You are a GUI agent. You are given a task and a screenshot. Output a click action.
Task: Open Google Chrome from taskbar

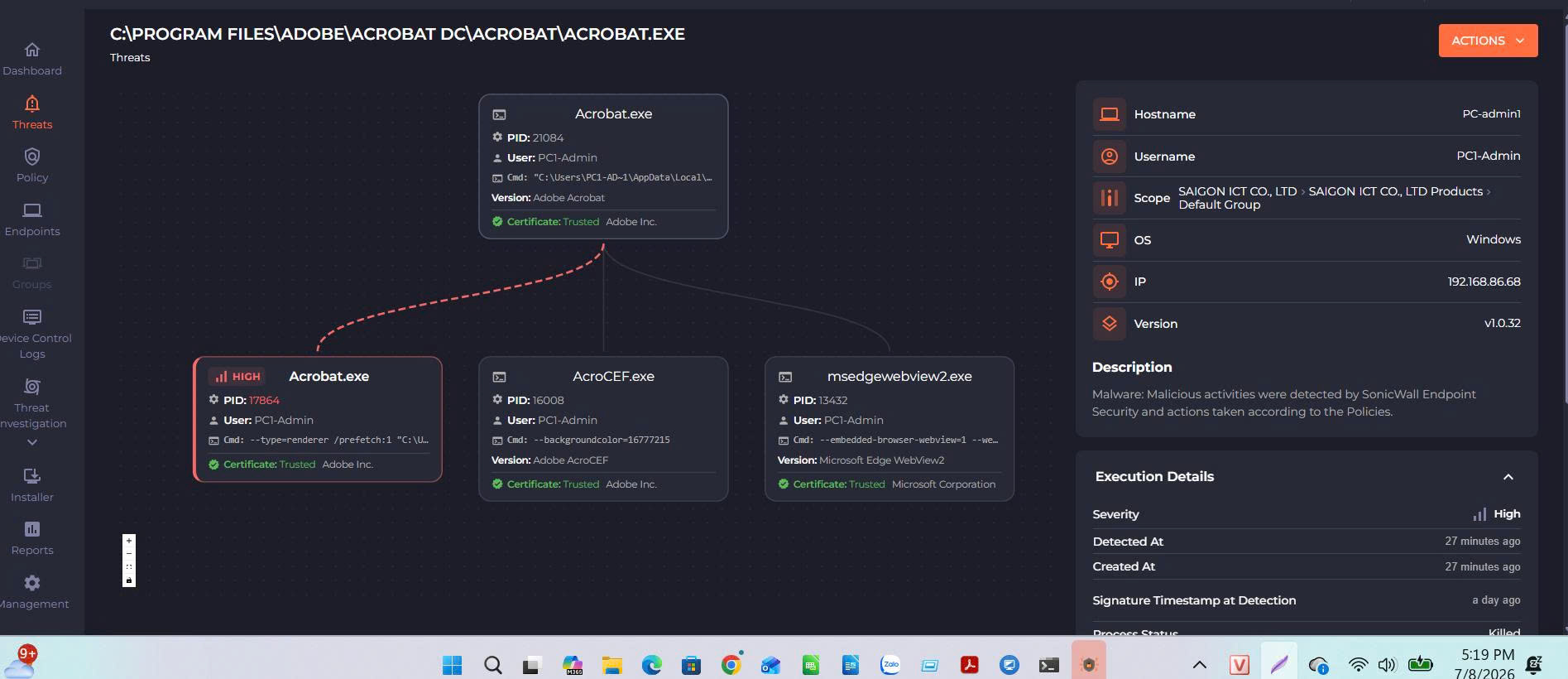[731, 665]
